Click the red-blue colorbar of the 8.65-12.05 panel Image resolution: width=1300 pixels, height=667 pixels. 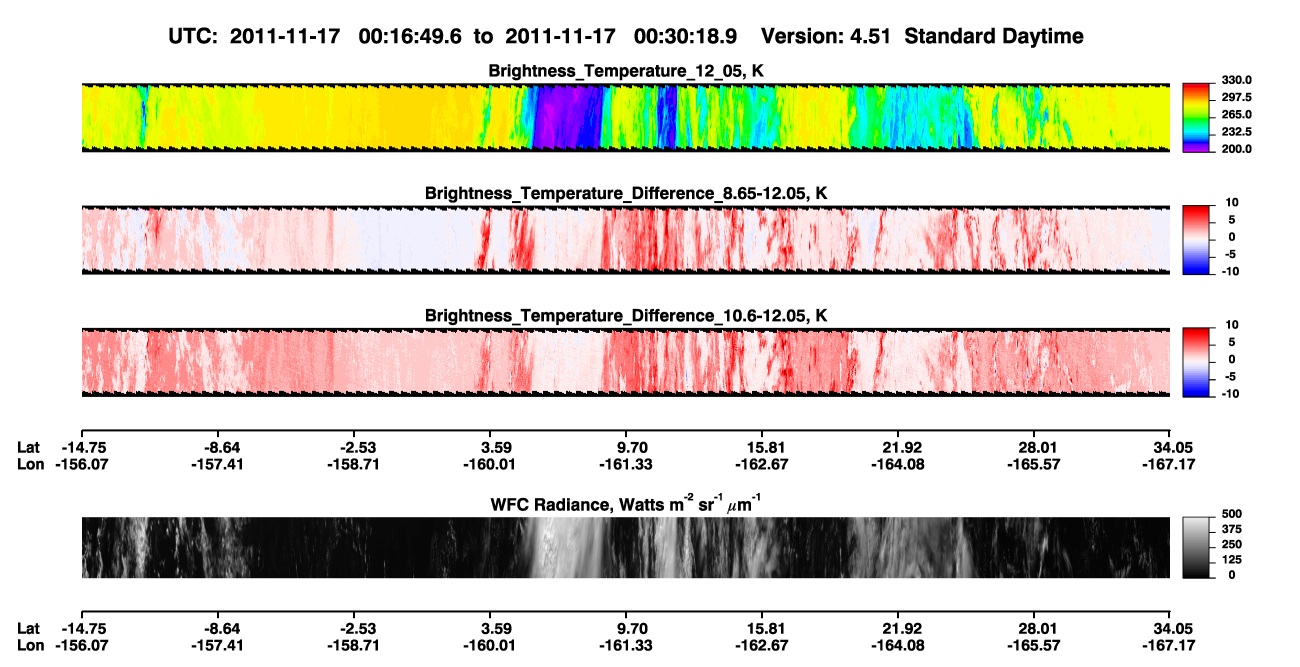pyautogui.click(x=1196, y=239)
